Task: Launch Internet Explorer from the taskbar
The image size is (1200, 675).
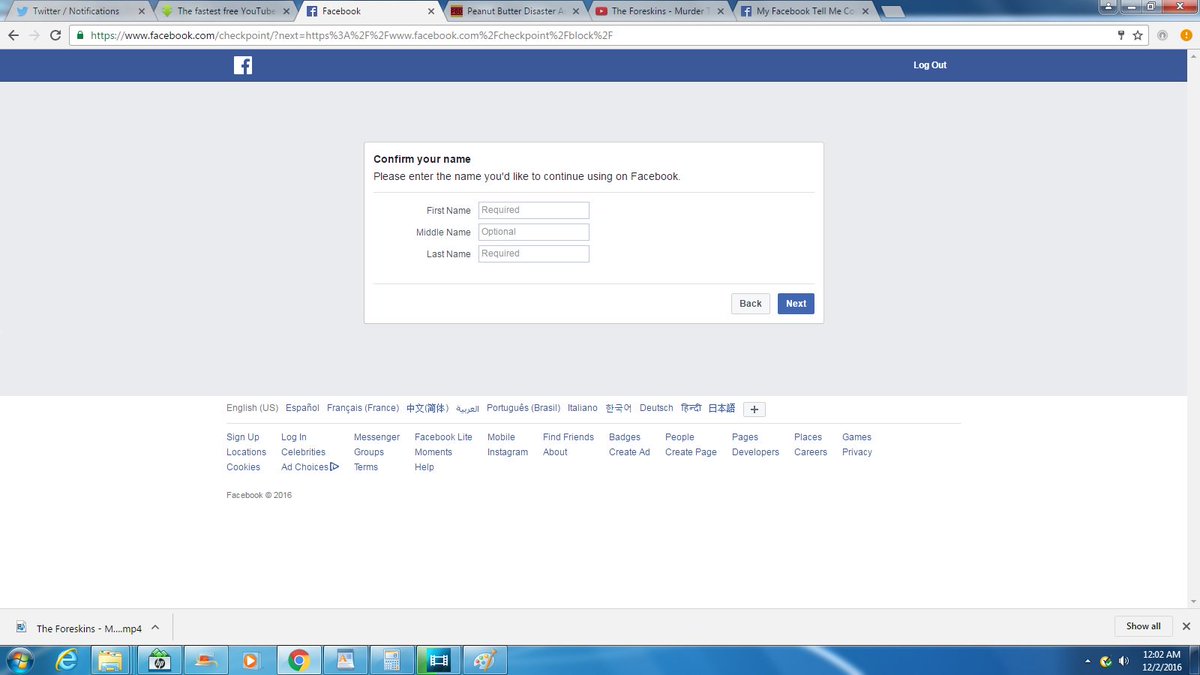Action: click(x=68, y=660)
